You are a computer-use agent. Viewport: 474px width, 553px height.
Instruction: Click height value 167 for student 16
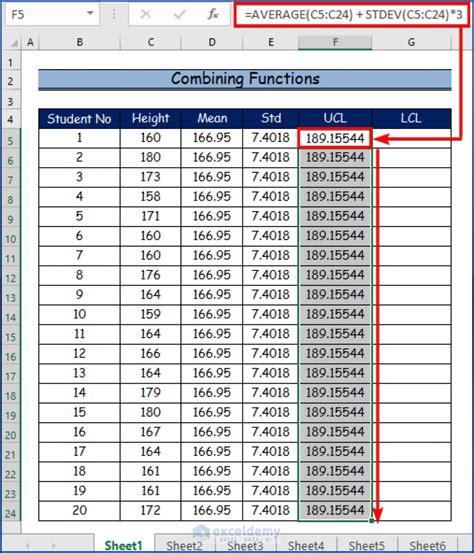tap(151, 432)
